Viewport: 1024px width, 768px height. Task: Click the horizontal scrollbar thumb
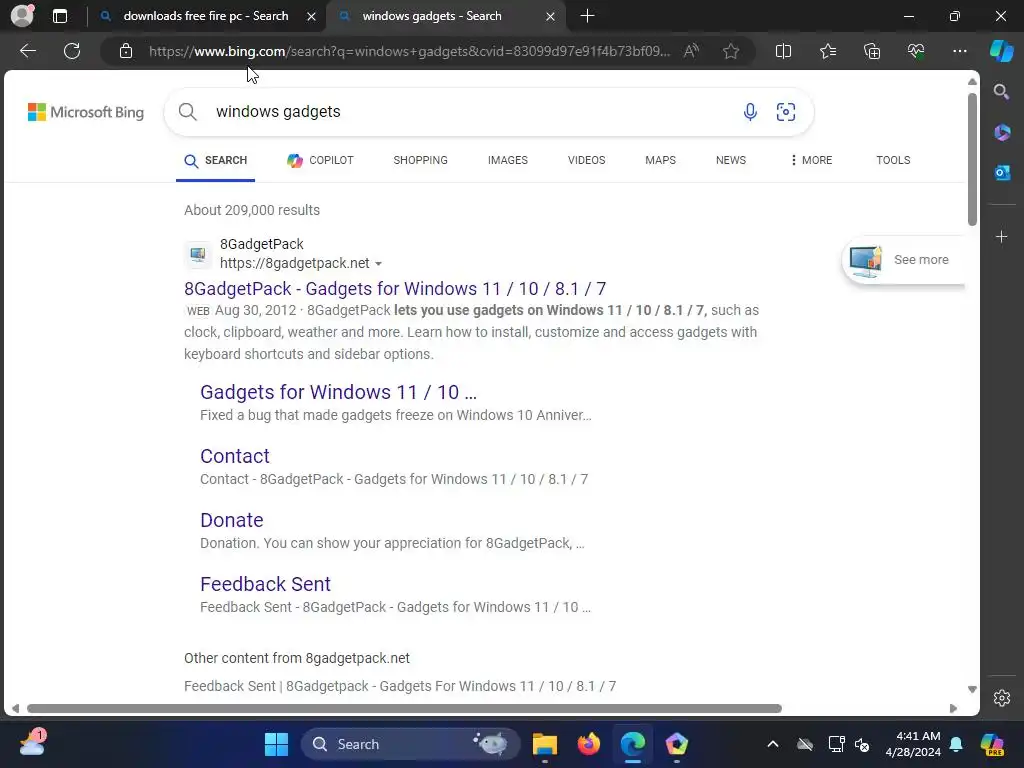[x=404, y=709]
